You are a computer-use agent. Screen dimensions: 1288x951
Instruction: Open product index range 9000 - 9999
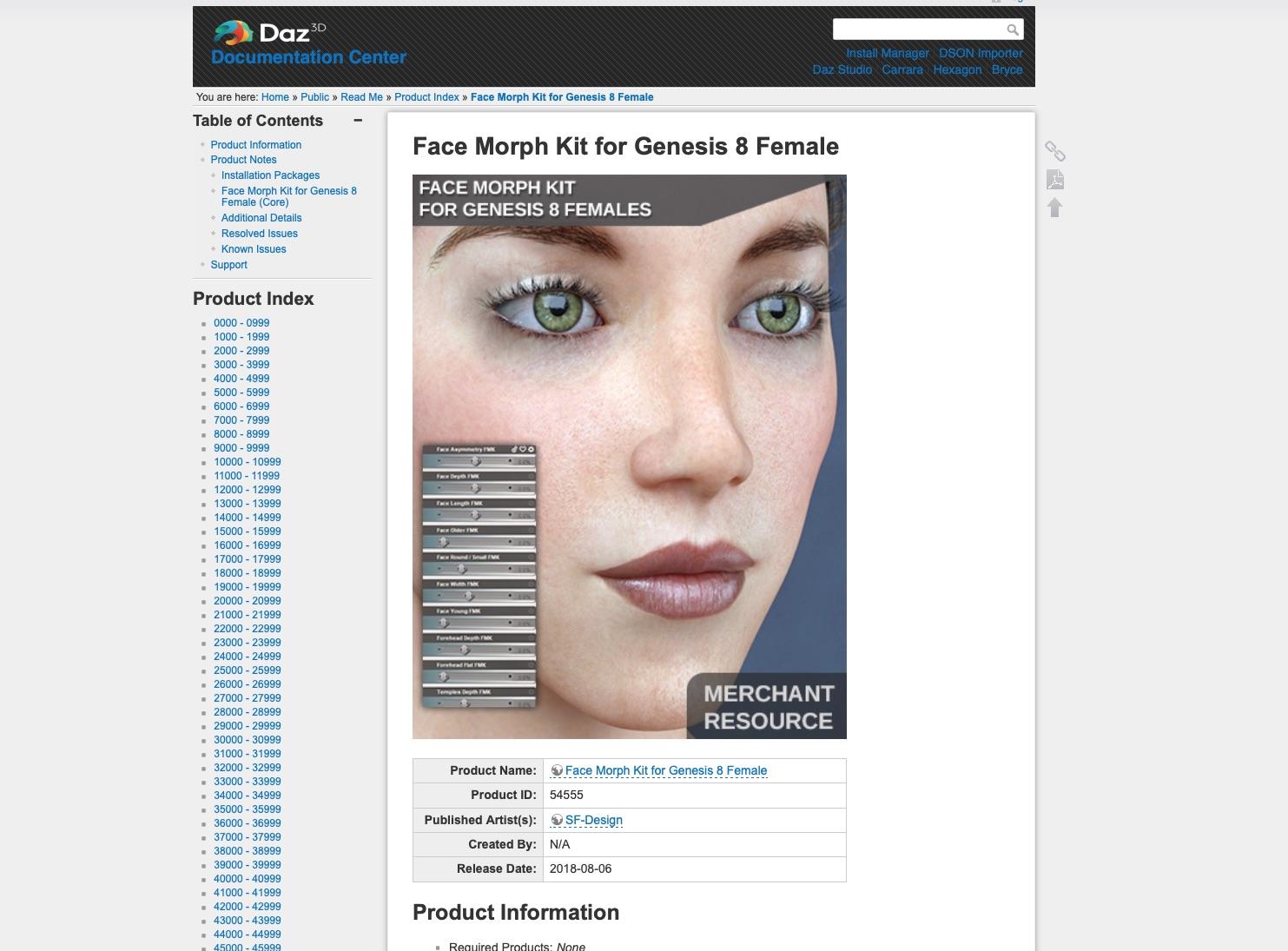tap(241, 448)
